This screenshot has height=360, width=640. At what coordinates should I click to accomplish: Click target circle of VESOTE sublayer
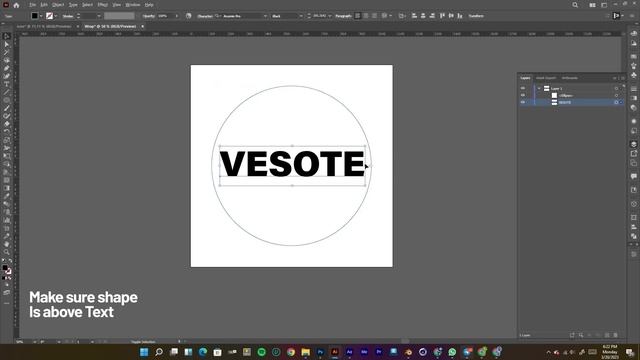tap(616, 102)
